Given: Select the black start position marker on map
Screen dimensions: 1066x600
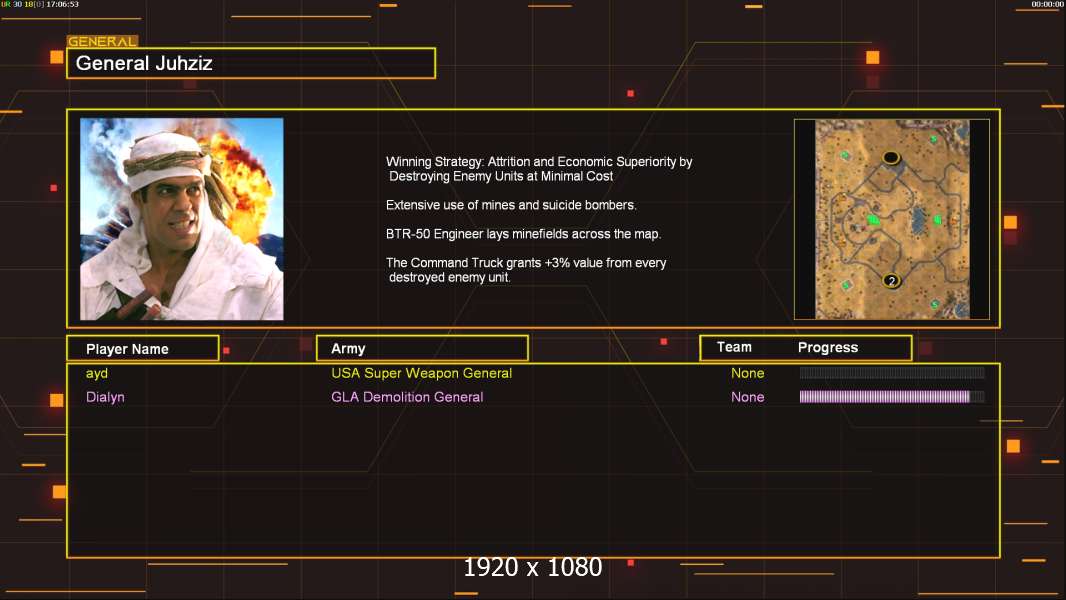Looking at the screenshot, I should (x=891, y=158).
